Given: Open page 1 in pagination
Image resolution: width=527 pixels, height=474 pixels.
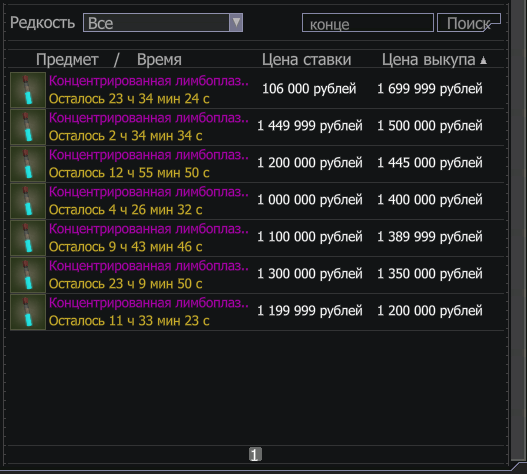Looking at the screenshot, I should click(x=255, y=455).
